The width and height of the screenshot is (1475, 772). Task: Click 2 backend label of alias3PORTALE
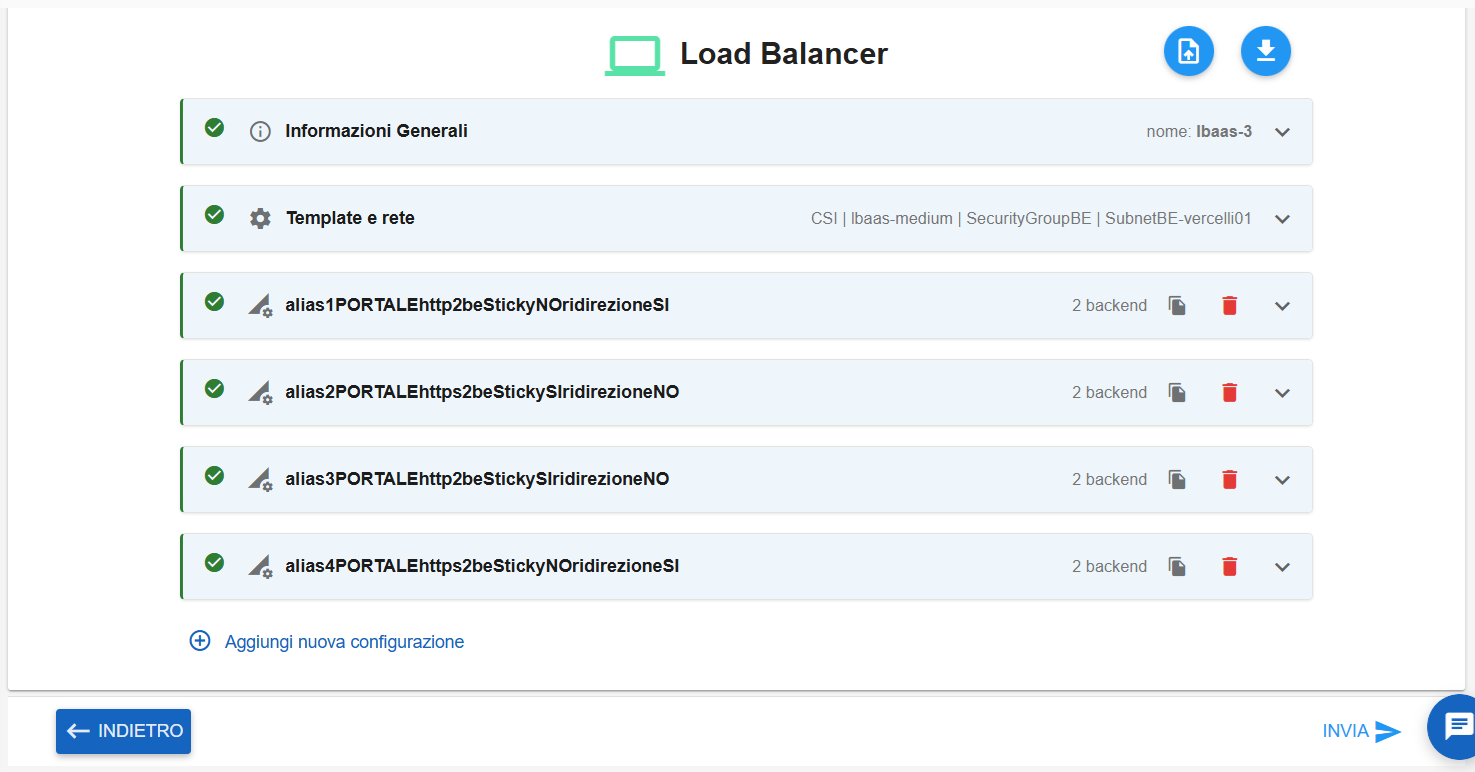1109,480
